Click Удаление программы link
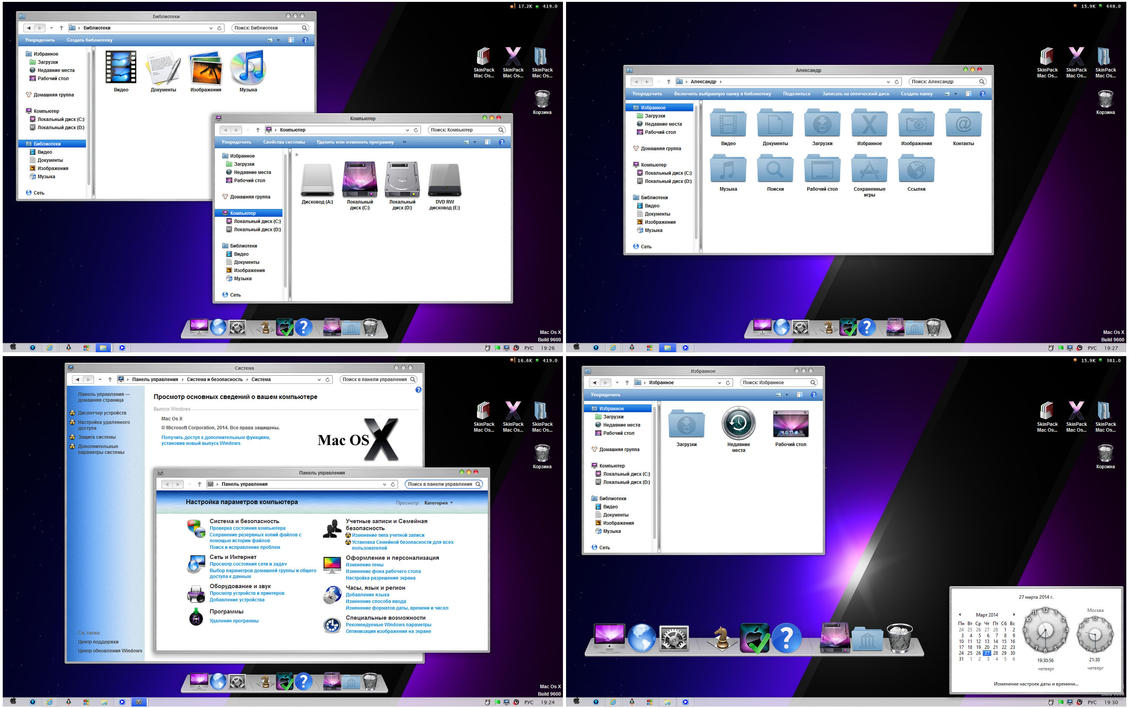The image size is (1129, 708). point(235,620)
